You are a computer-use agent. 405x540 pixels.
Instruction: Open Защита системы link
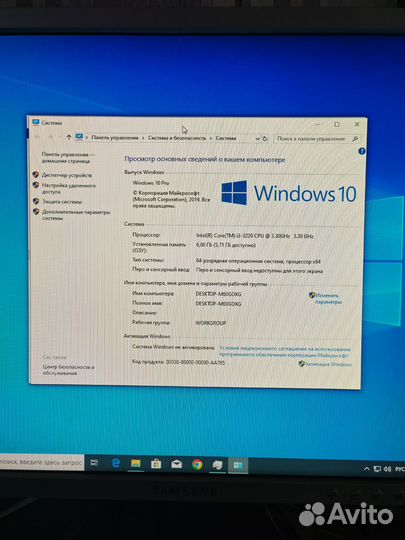coord(62,202)
